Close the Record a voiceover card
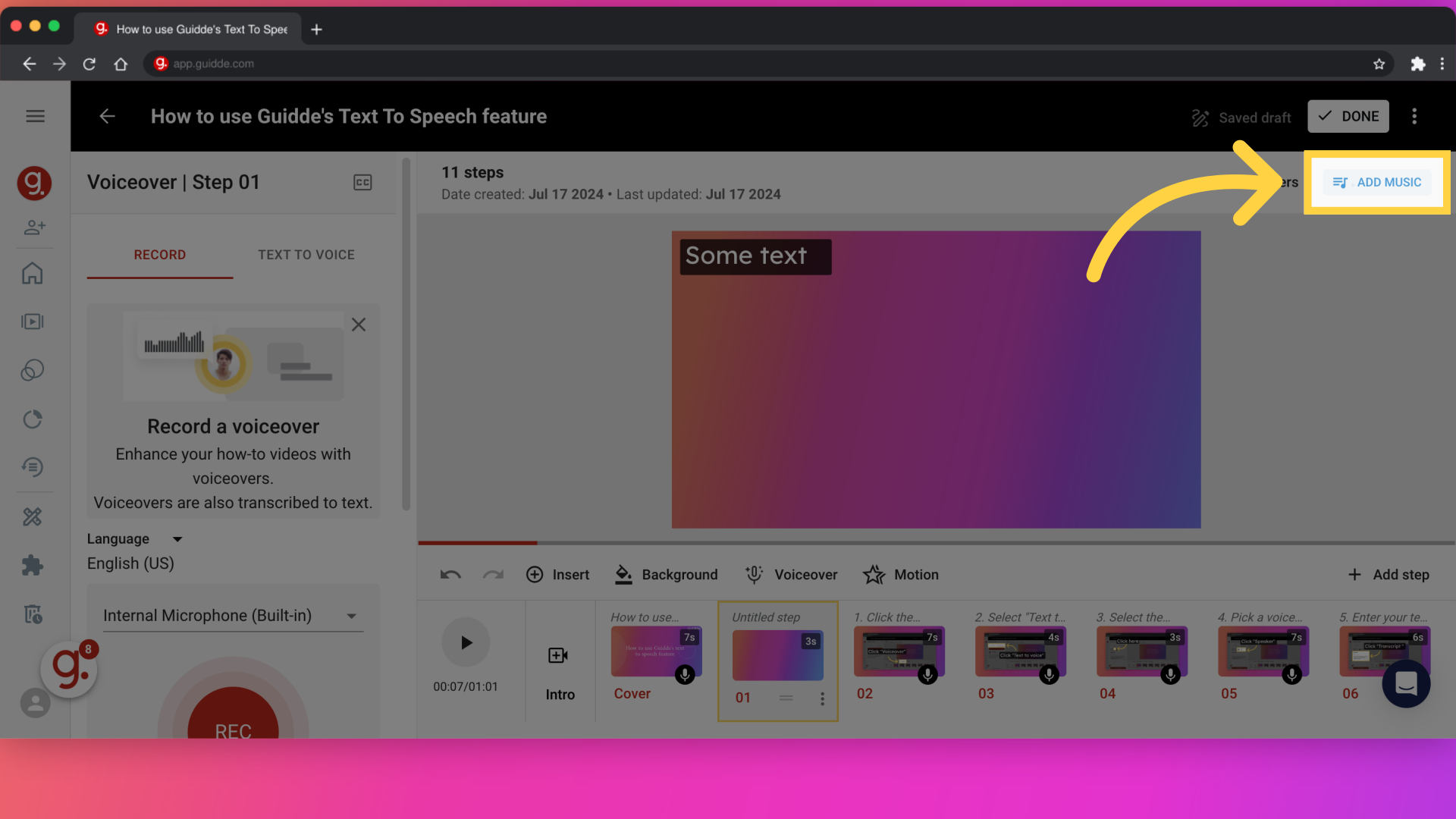The height and width of the screenshot is (819, 1456). [x=359, y=325]
